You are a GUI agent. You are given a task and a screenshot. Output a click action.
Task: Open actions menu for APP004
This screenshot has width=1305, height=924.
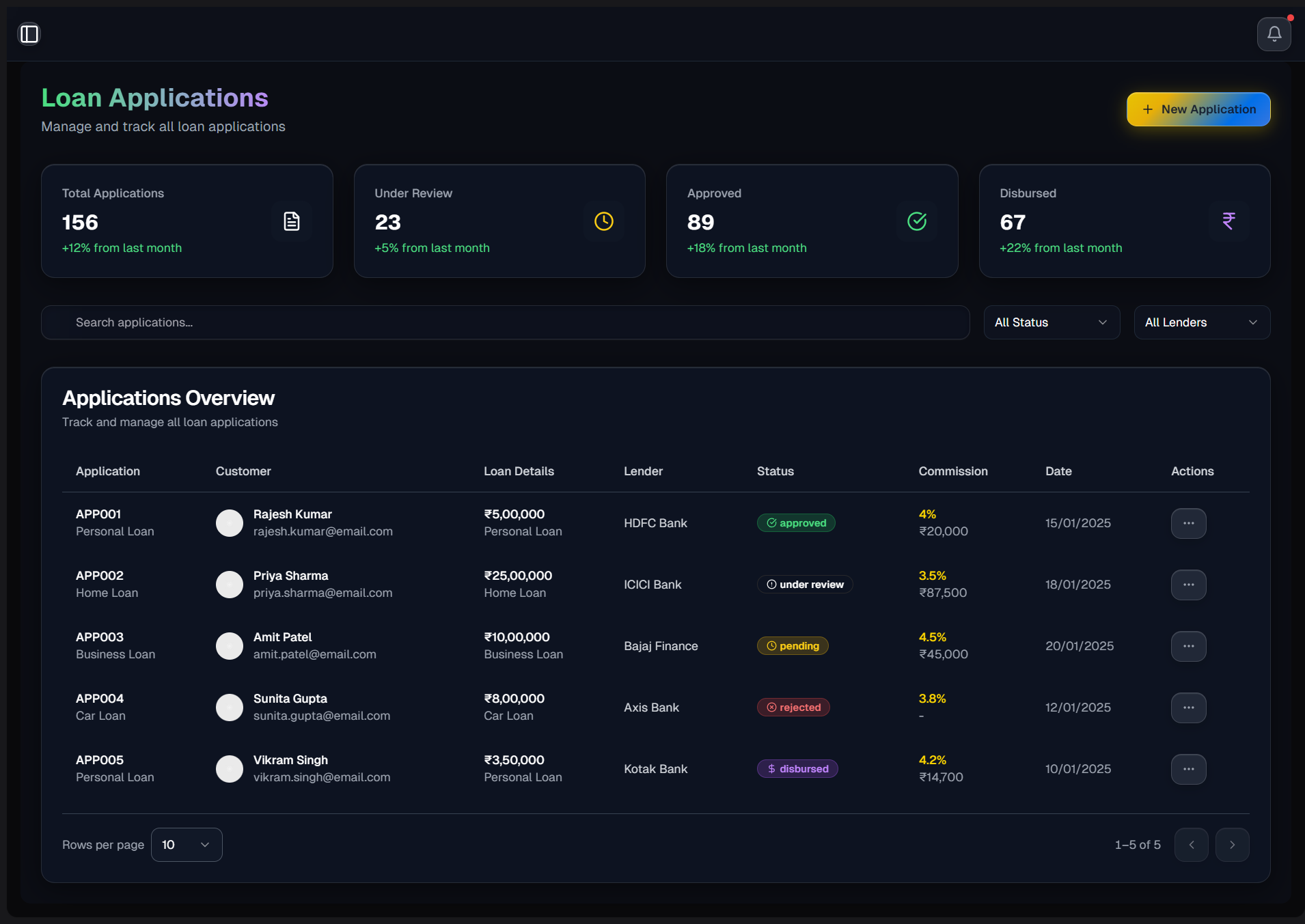(1189, 708)
